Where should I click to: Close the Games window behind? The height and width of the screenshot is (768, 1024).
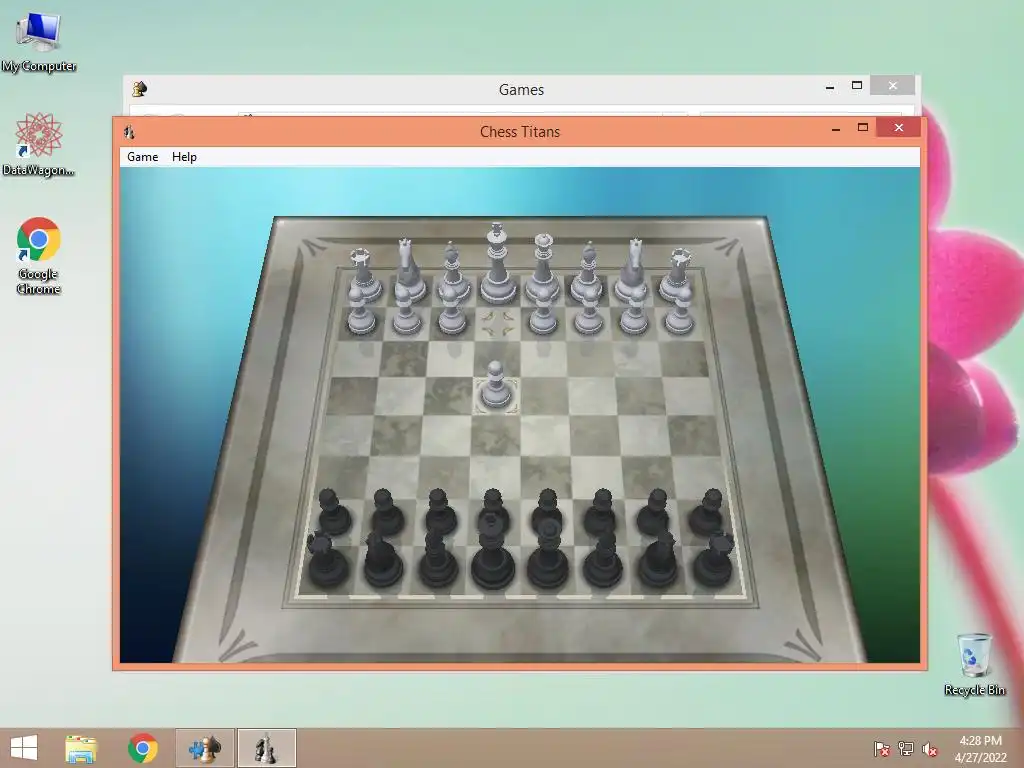click(x=893, y=86)
